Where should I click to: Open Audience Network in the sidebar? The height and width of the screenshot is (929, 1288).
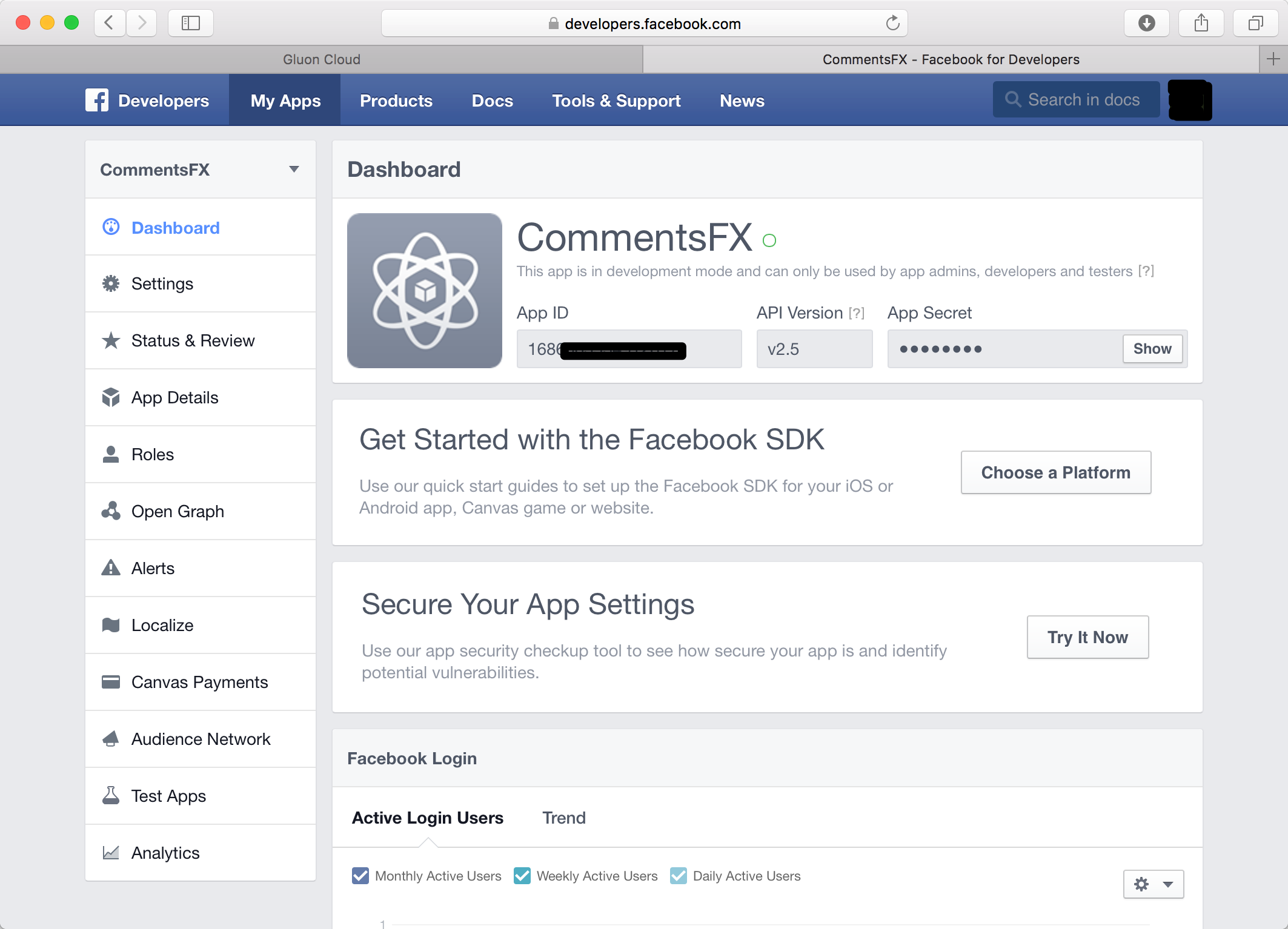[x=201, y=739]
